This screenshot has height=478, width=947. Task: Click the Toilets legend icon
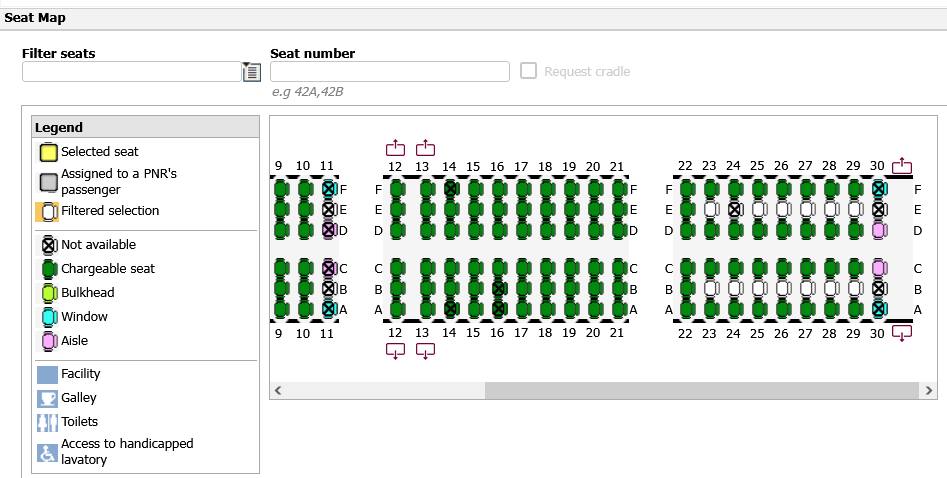(x=47, y=422)
